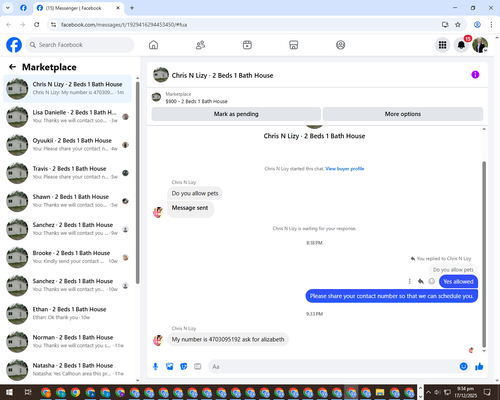The height and width of the screenshot is (400, 500).
Task: Open the tab search dropdown arrow
Action: coord(8,8)
